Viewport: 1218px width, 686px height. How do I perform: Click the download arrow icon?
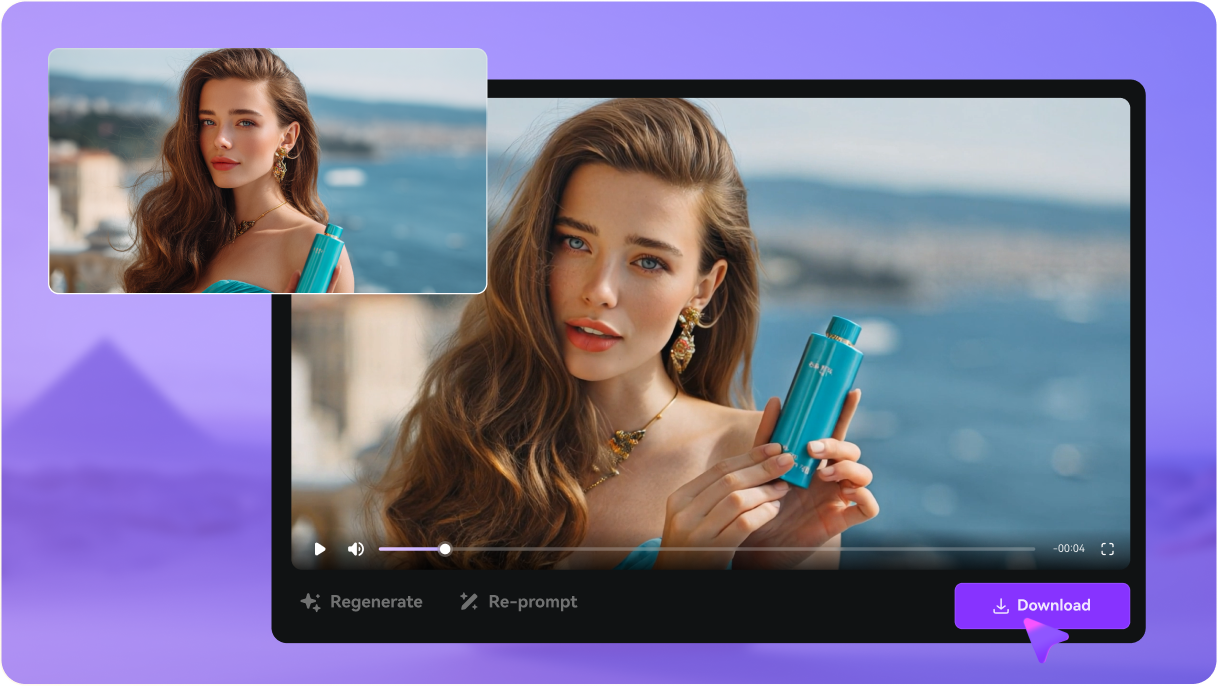click(1000, 606)
